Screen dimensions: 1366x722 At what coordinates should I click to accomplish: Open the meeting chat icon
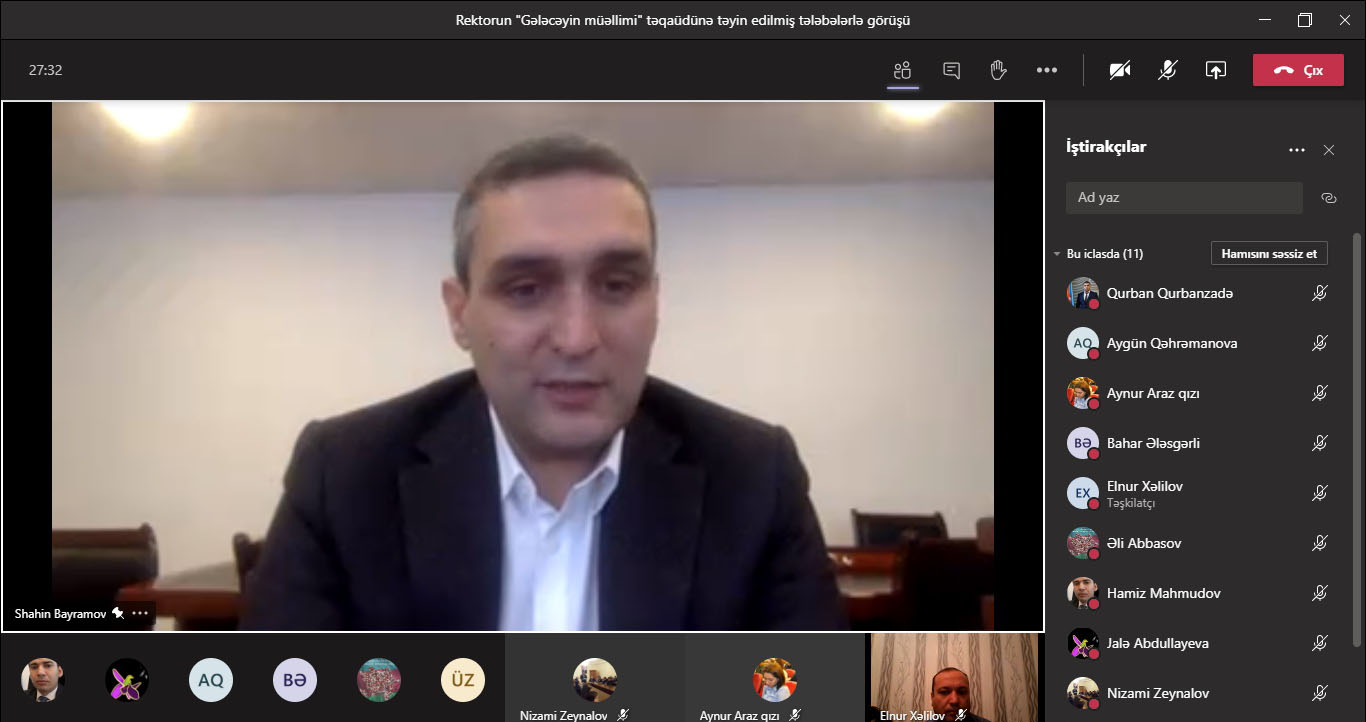tap(951, 70)
